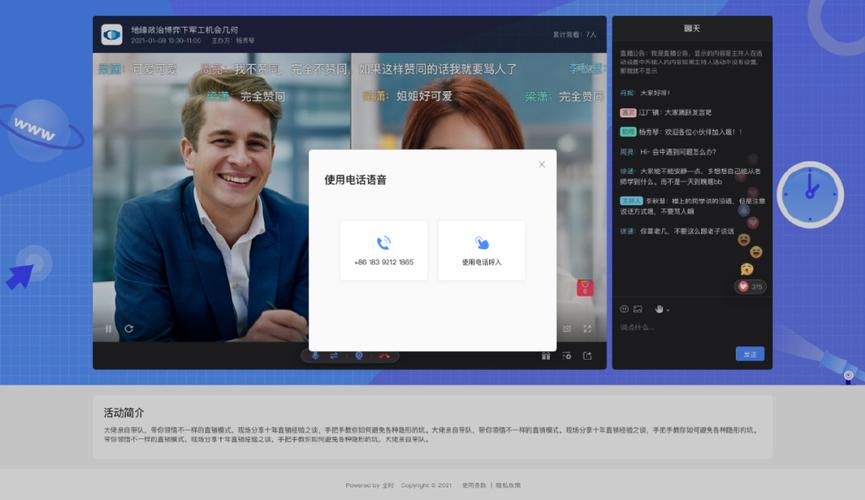Image resolution: width=865 pixels, height=500 pixels.
Task: Pause the live video playback
Action: coord(108,328)
